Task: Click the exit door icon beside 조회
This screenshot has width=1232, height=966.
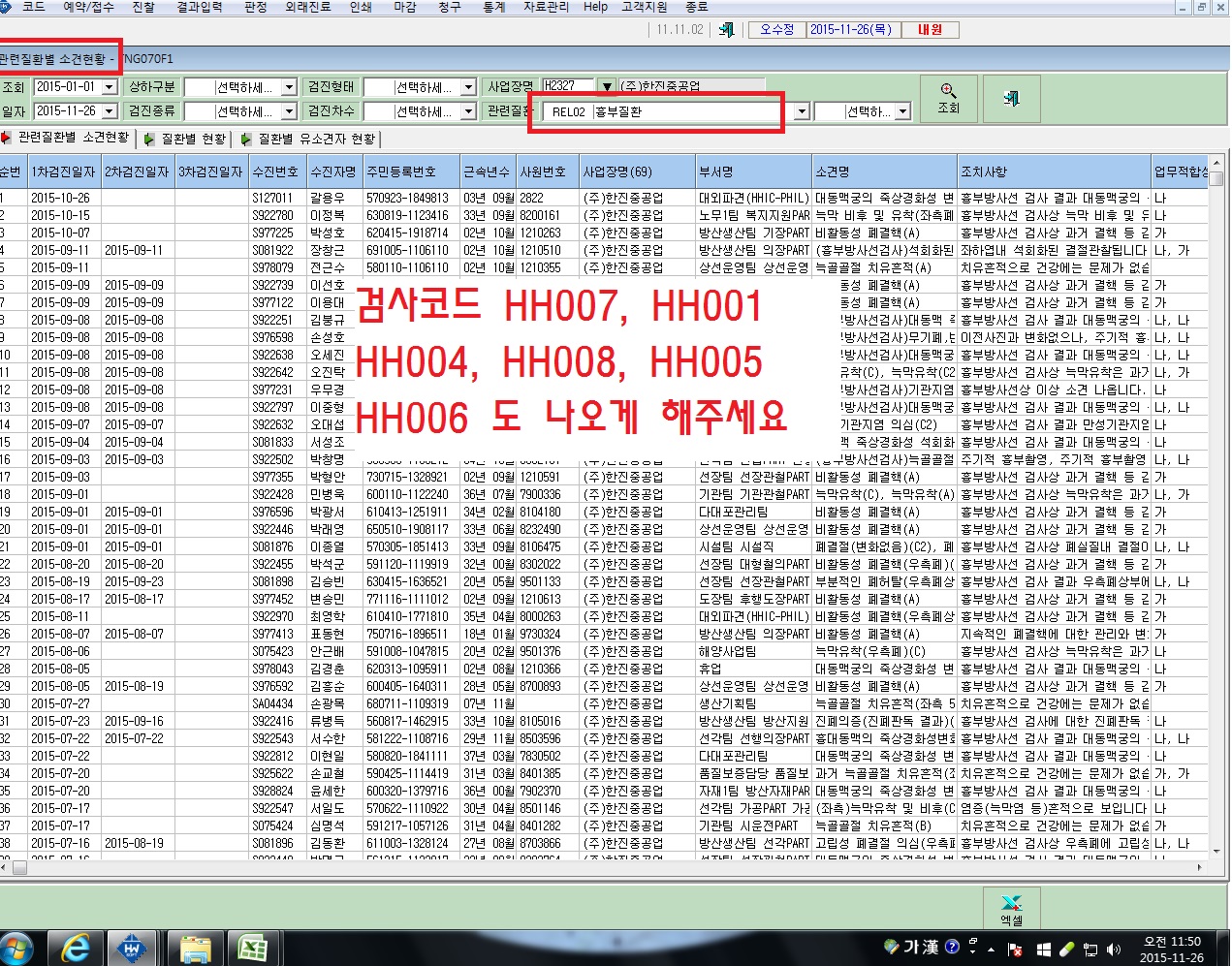Action: tap(1011, 98)
